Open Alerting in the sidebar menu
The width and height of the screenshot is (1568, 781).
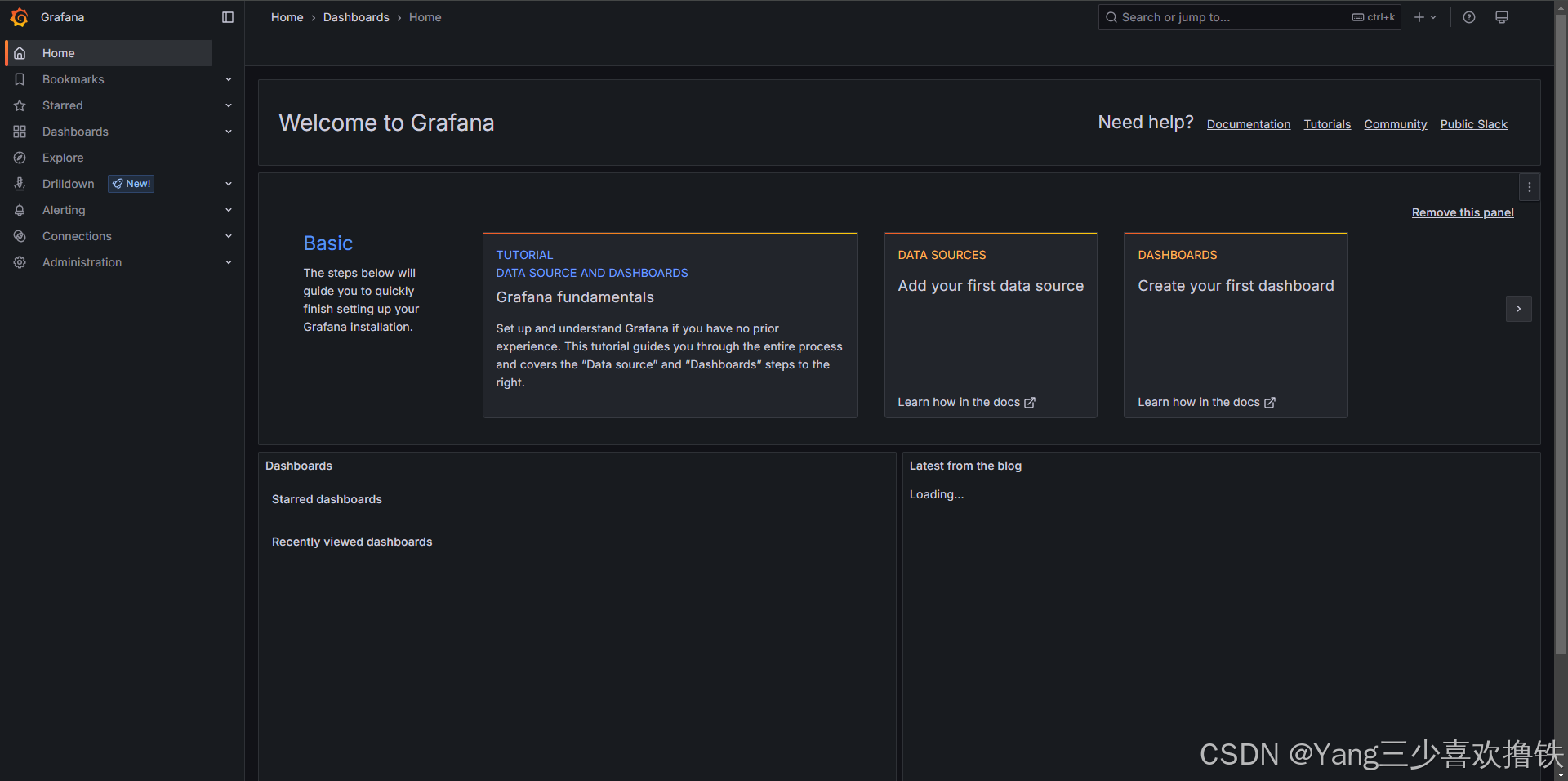(64, 210)
